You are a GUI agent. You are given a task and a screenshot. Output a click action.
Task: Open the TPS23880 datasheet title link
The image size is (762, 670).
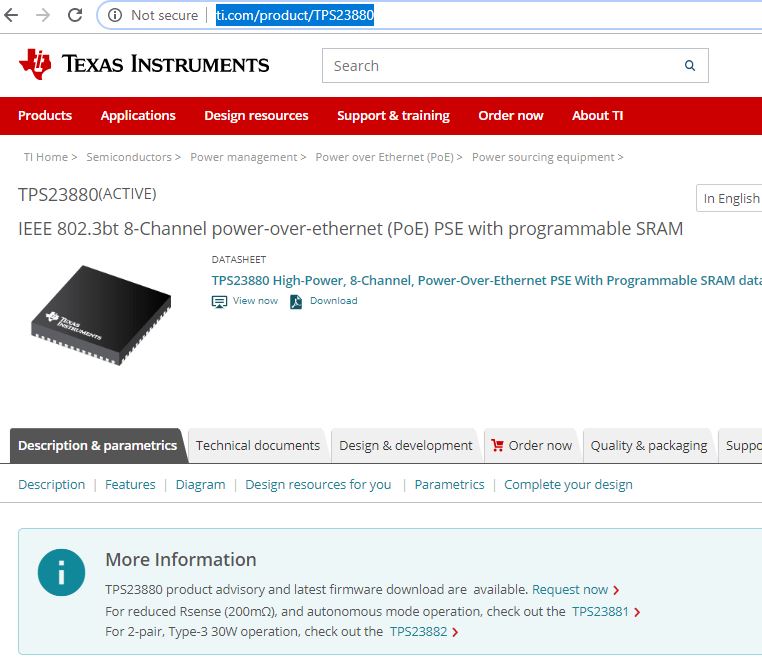[486, 280]
